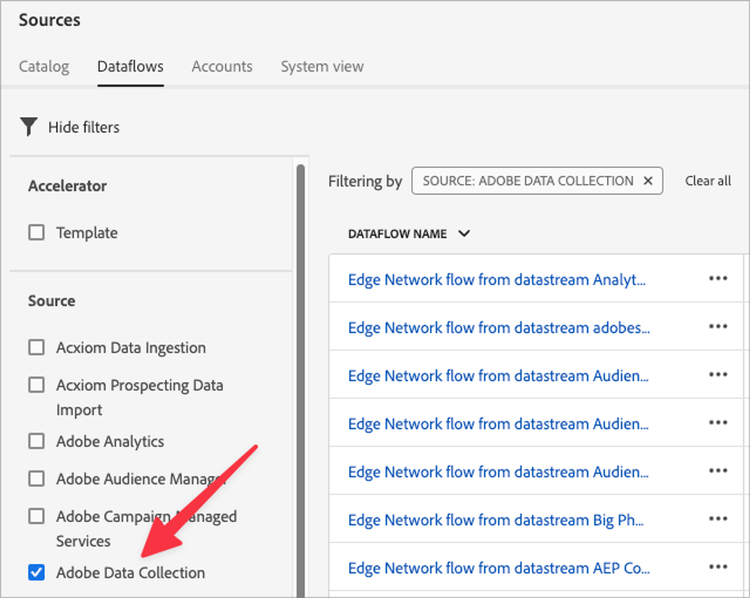750x598 pixels.
Task: Click the funnel filter icon
Action: pyautogui.click(x=29, y=127)
